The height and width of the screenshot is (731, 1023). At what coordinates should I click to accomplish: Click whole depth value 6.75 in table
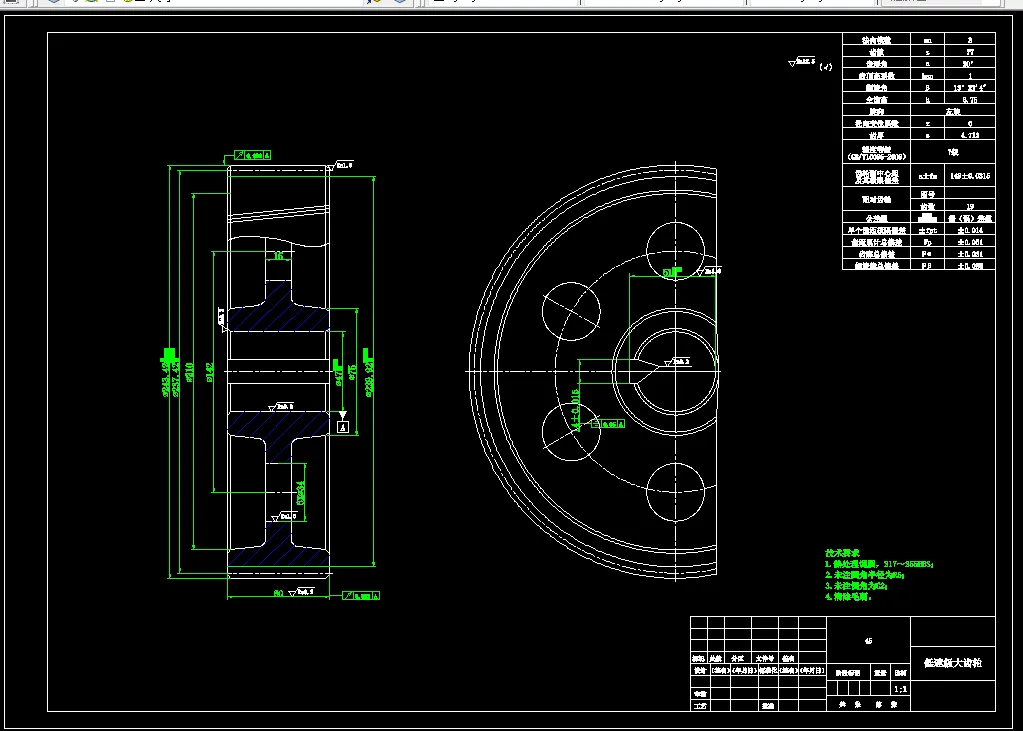pyautogui.click(x=970, y=100)
